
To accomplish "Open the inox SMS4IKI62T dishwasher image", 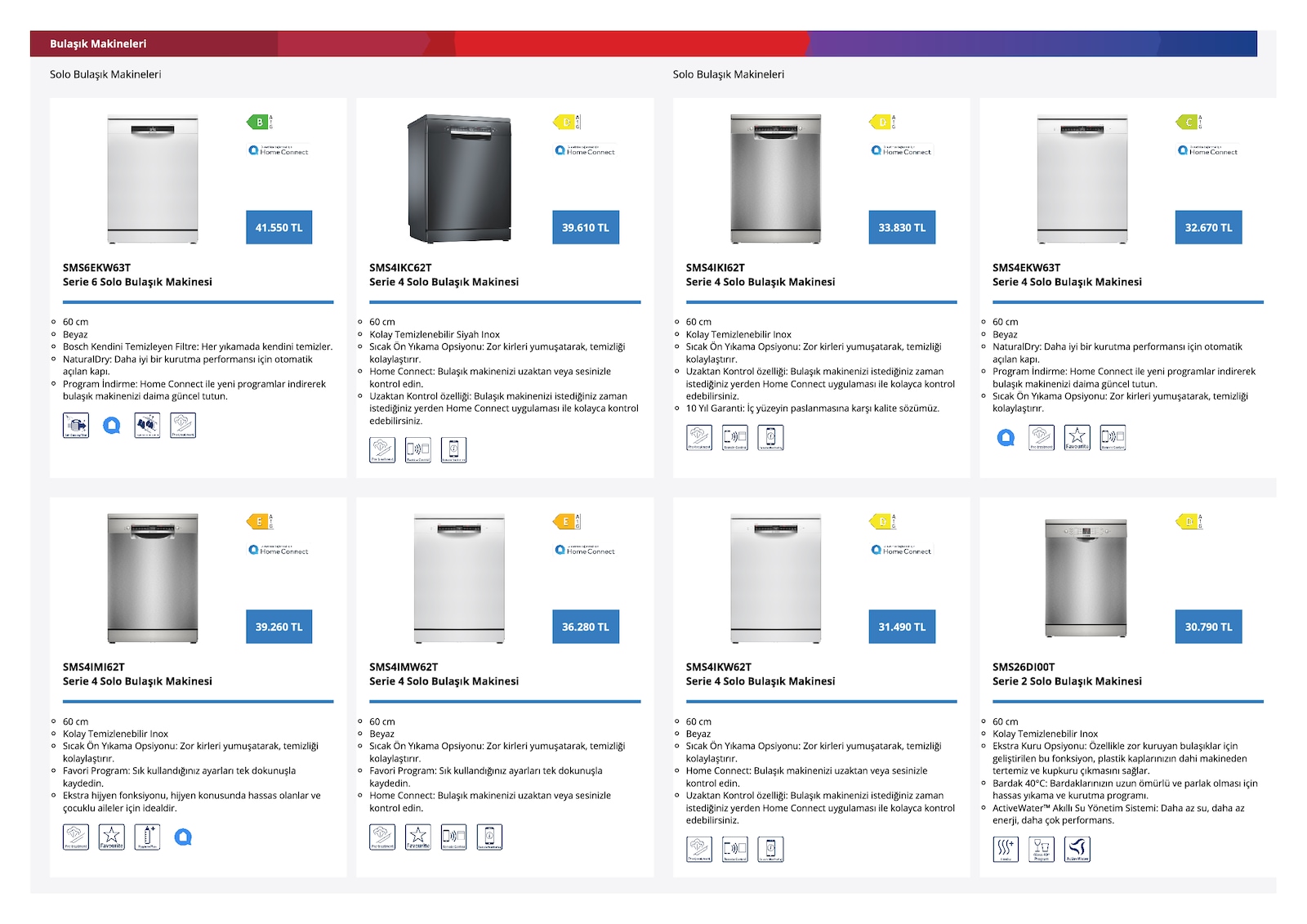I will click(x=776, y=179).
